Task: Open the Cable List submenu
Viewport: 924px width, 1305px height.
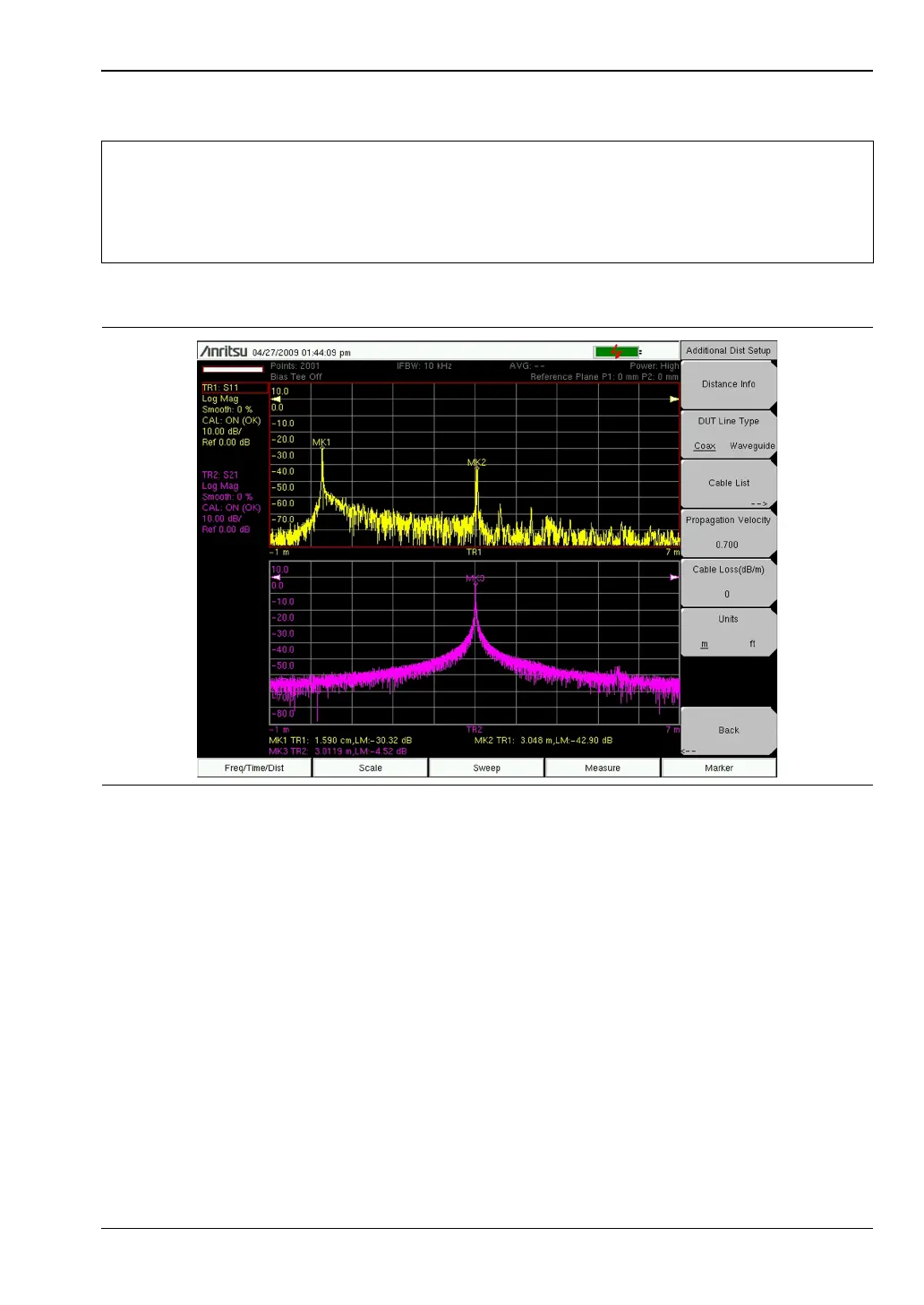Action: 729,484
